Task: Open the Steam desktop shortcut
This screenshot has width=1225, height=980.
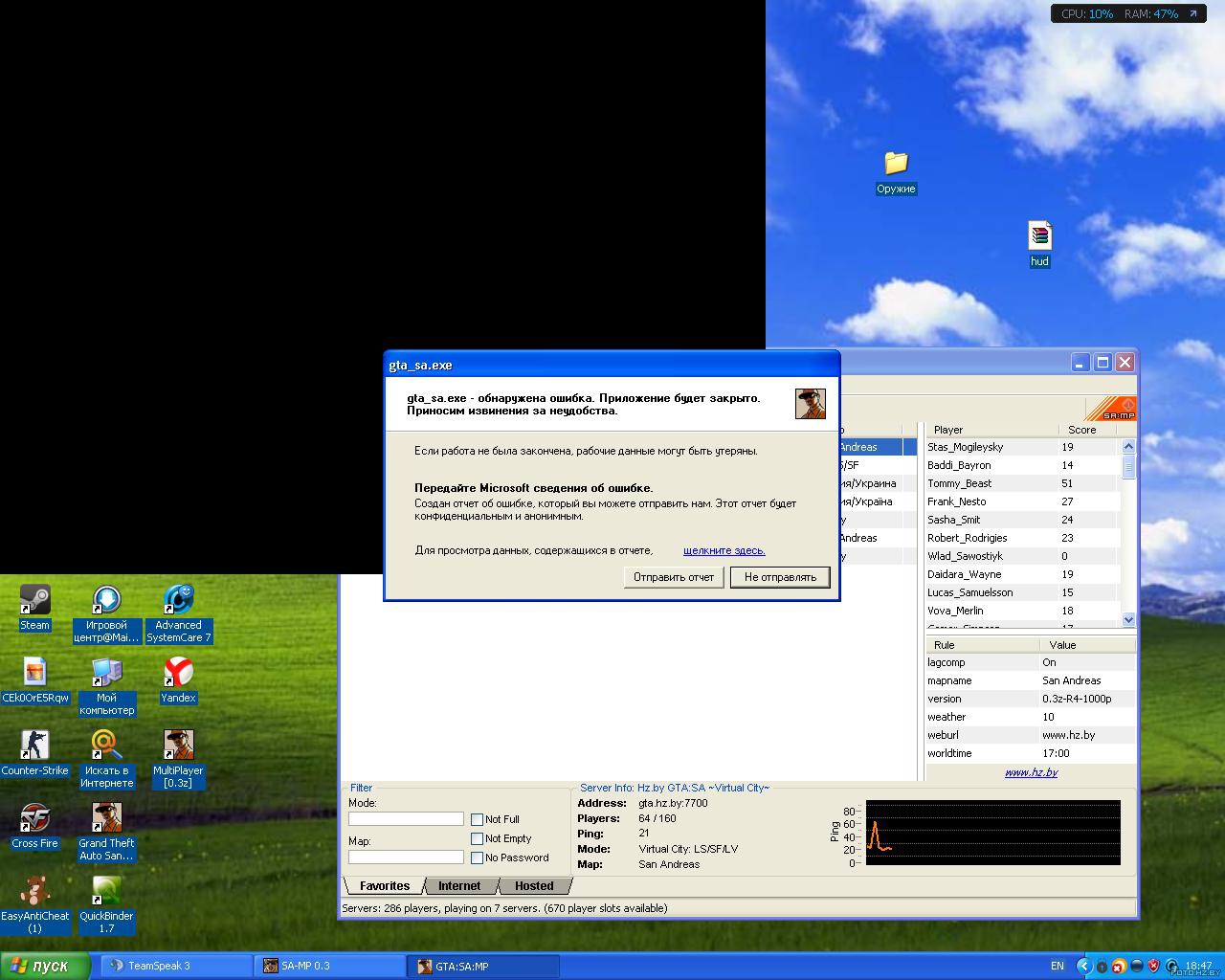Action: 35,608
